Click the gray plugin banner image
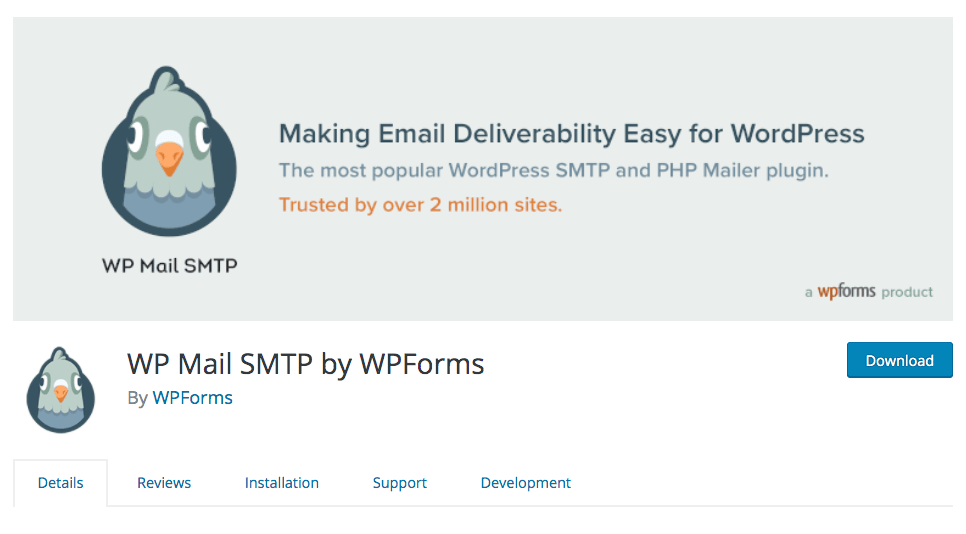The width and height of the screenshot is (966, 534). tap(482, 169)
